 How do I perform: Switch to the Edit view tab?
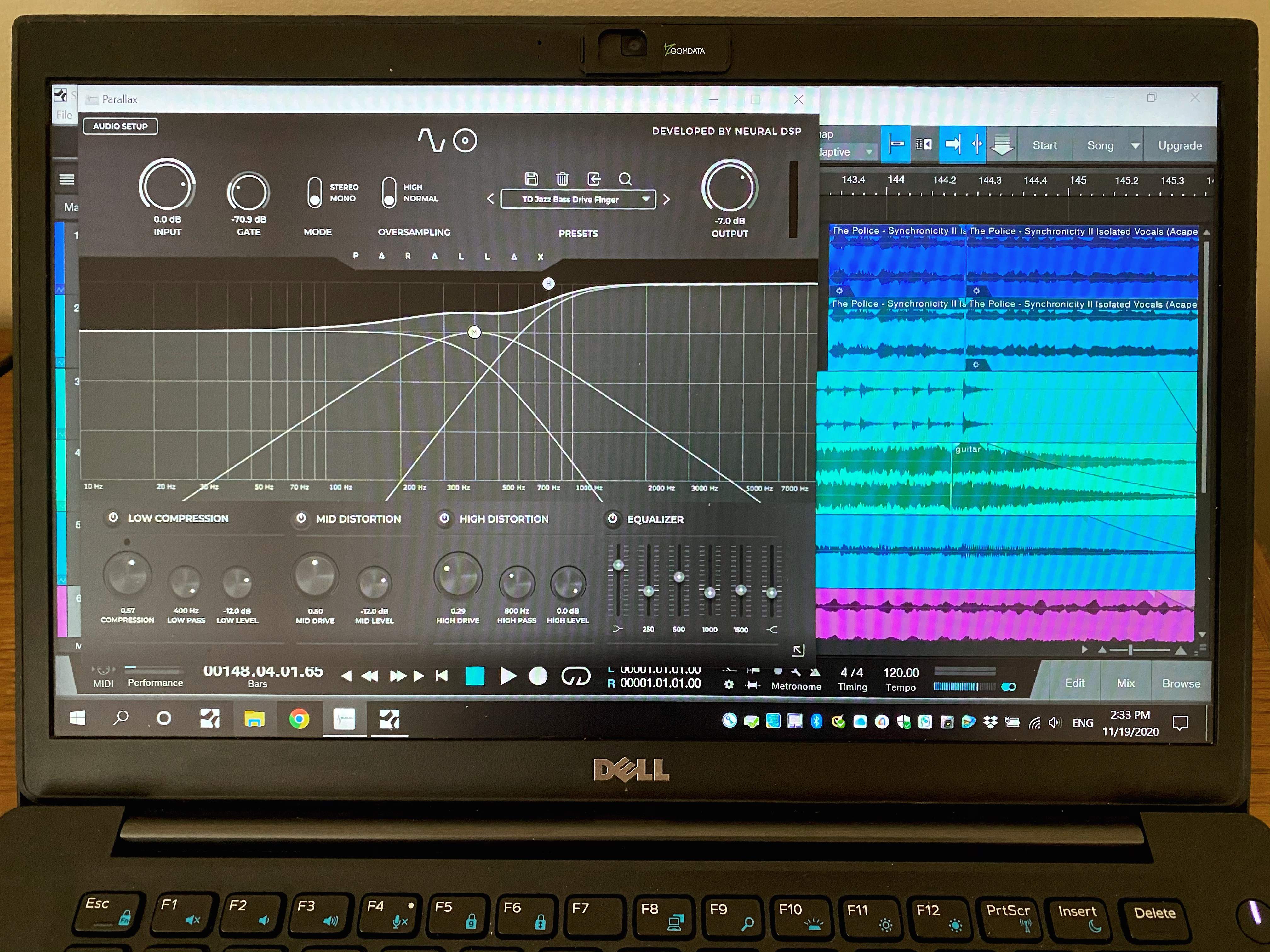(1075, 683)
